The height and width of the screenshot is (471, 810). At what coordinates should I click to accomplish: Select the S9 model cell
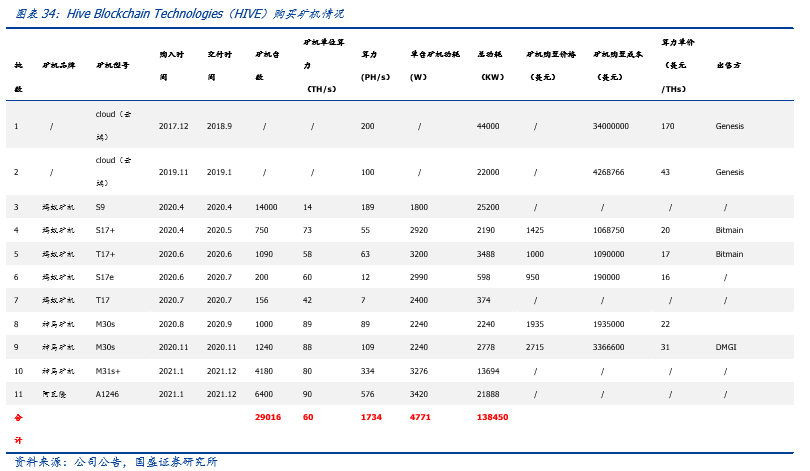[100, 207]
